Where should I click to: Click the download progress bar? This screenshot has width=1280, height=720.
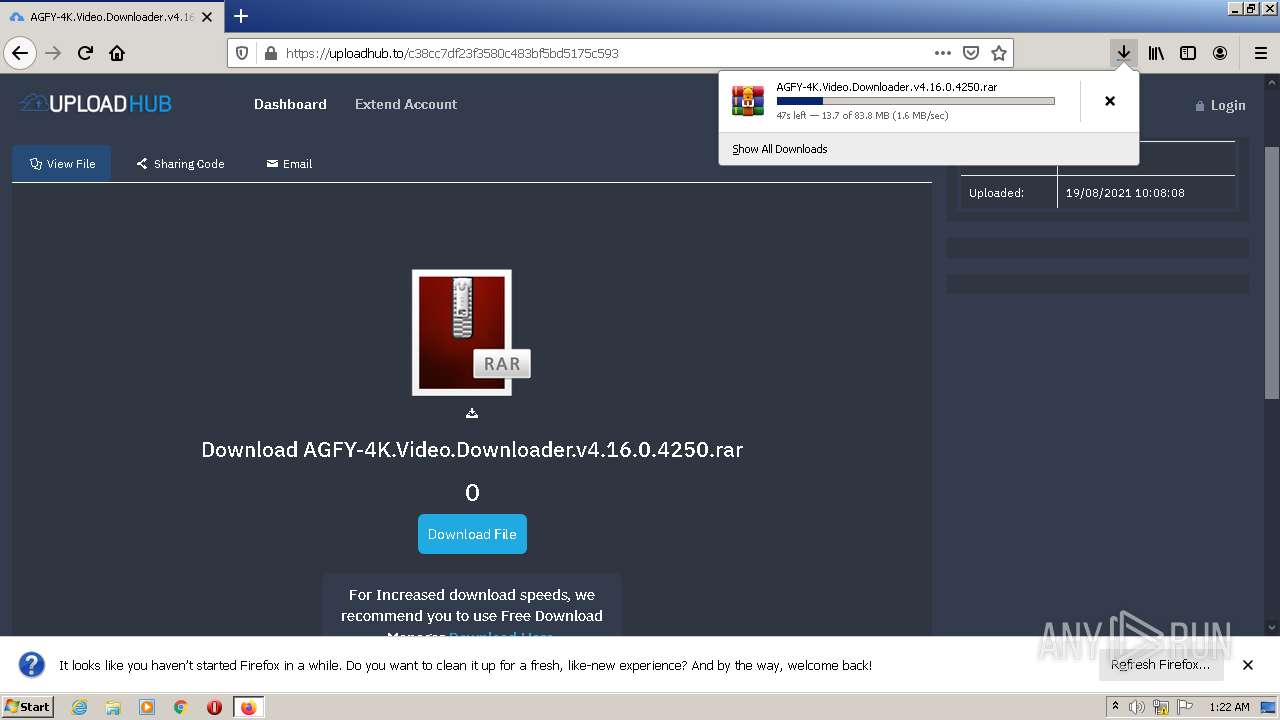pyautogui.click(x=915, y=101)
